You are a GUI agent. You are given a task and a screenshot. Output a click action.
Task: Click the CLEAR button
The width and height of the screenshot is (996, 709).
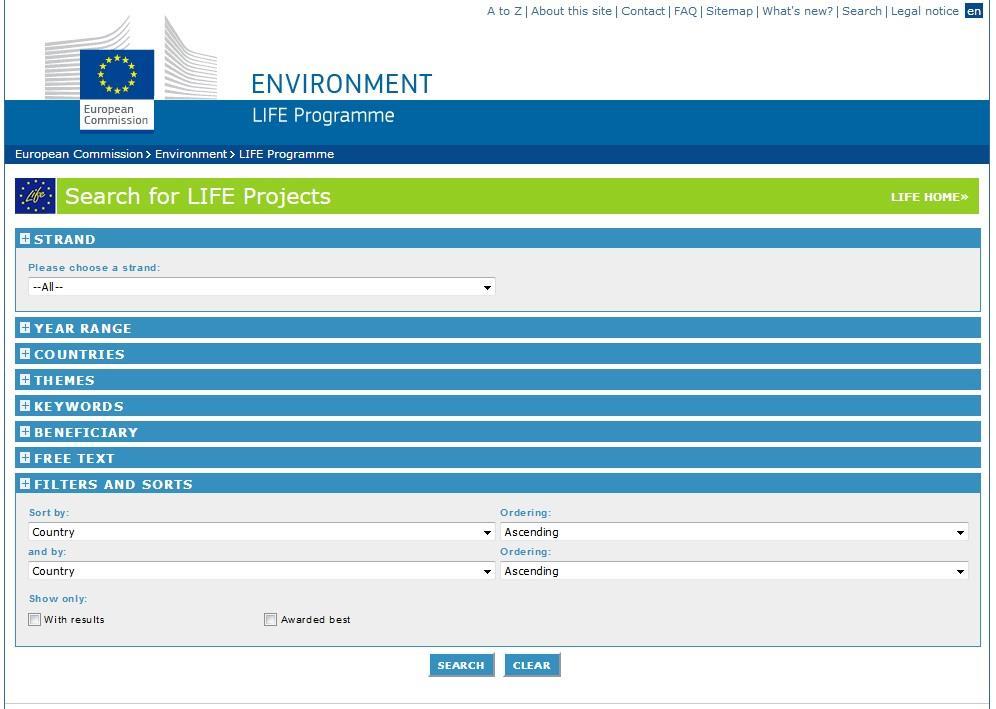tap(532, 665)
